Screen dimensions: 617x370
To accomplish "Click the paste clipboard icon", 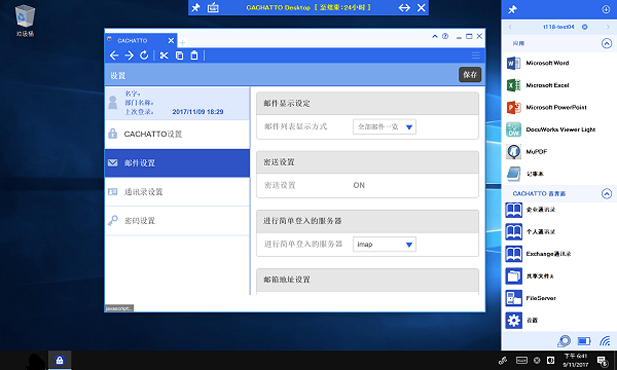I will [194, 56].
